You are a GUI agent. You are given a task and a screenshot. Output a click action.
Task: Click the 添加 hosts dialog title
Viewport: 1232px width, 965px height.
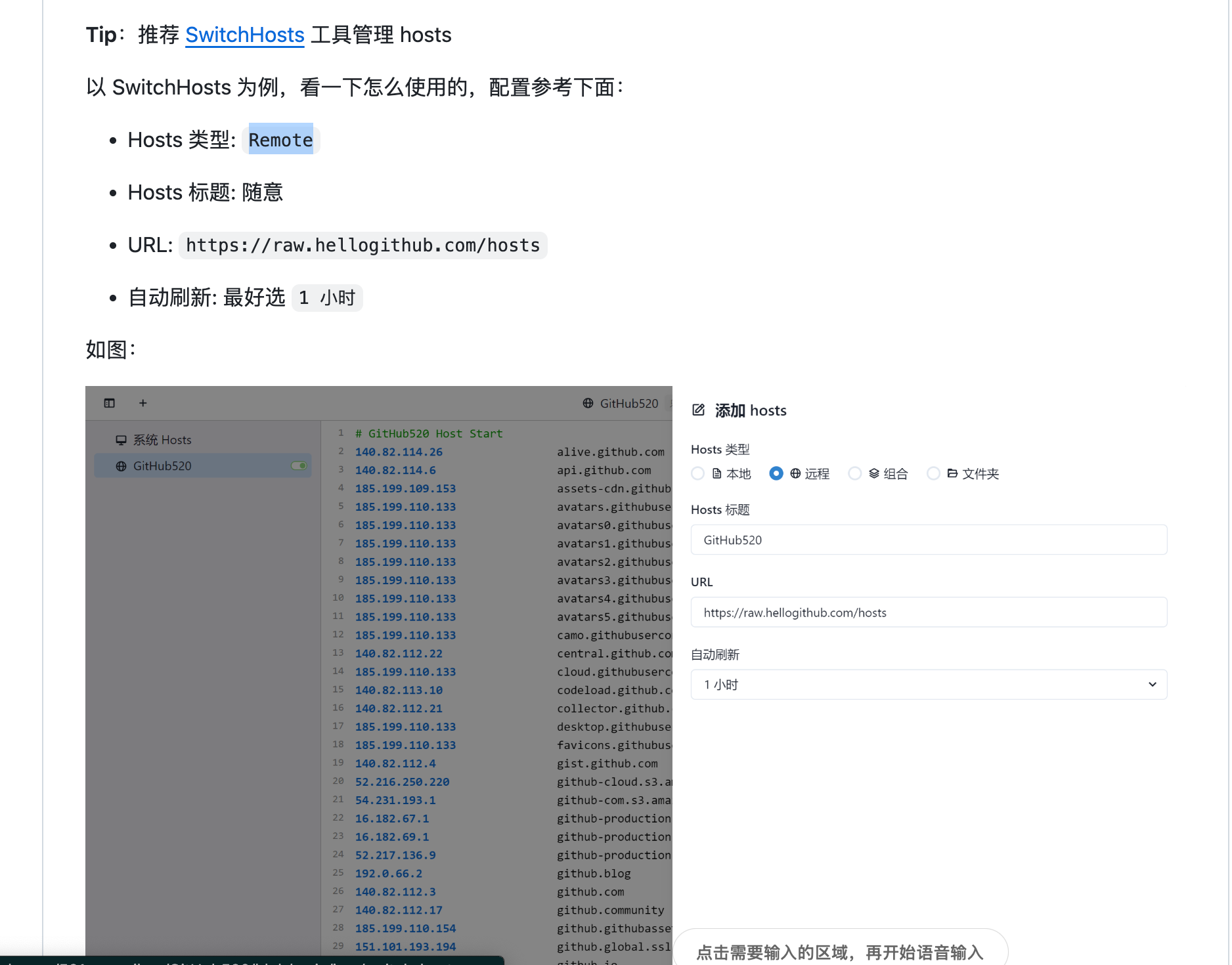tap(751, 410)
